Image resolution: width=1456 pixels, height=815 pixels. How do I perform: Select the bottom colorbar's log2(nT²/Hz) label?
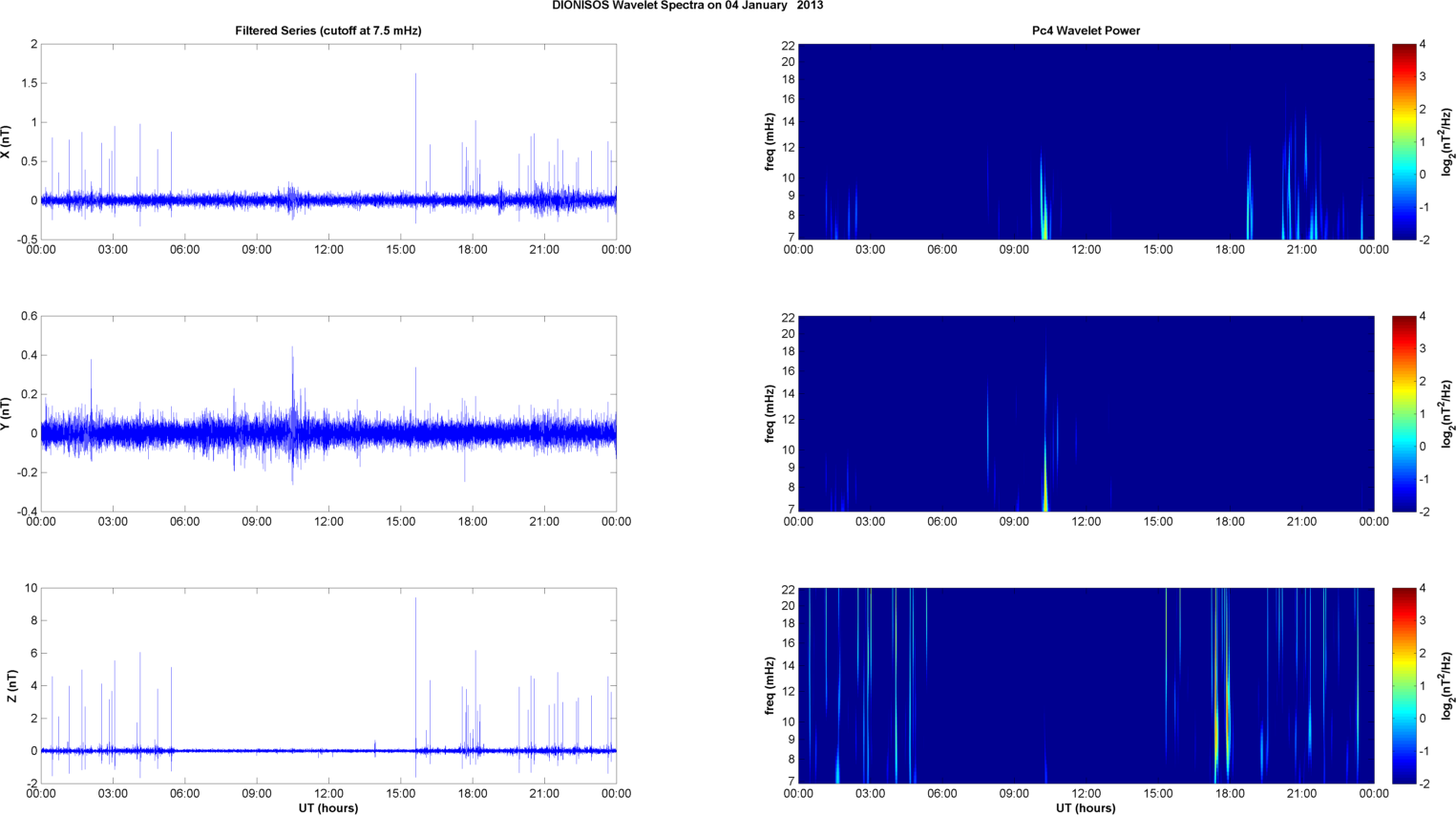point(1447,686)
